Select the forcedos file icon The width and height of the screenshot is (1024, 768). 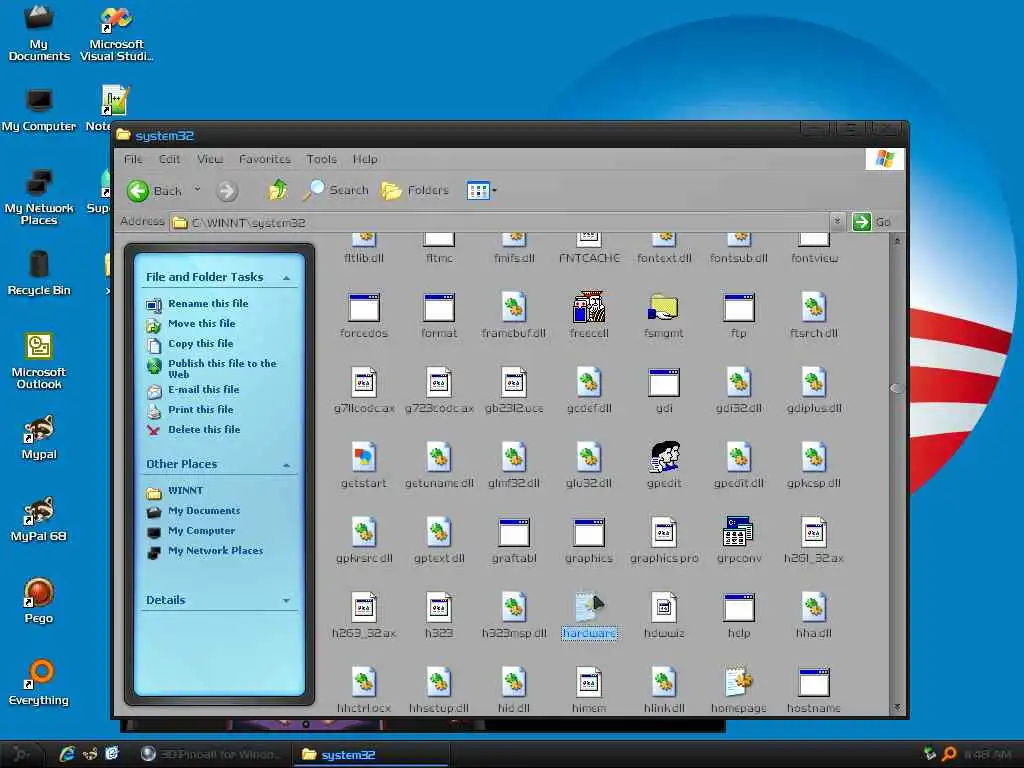point(364,308)
